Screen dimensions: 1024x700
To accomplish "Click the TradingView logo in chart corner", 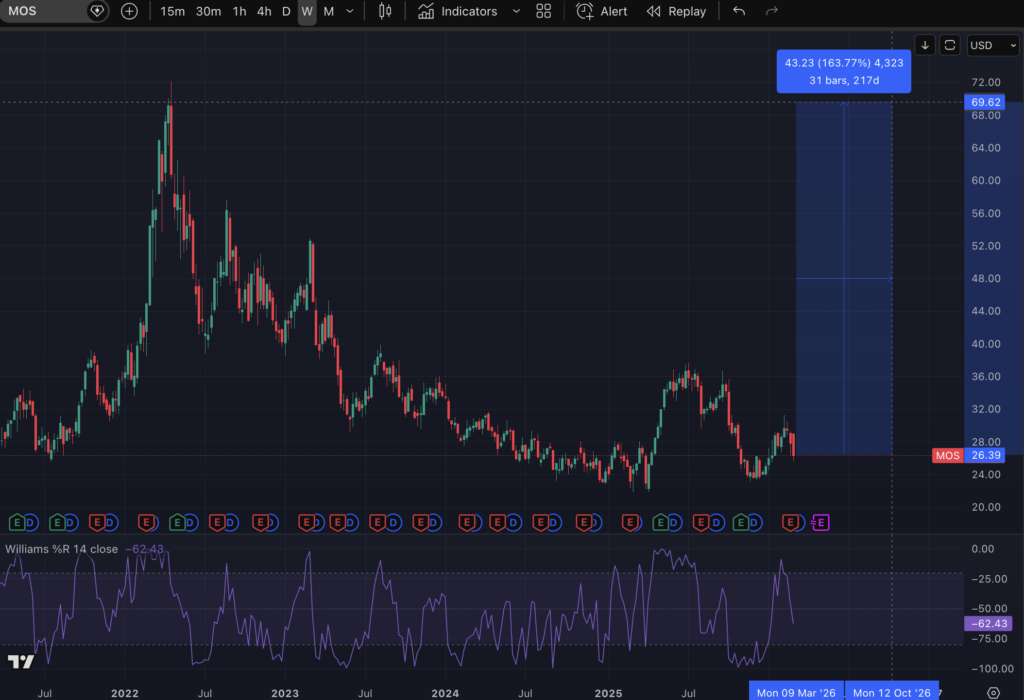I will click(x=20, y=662).
